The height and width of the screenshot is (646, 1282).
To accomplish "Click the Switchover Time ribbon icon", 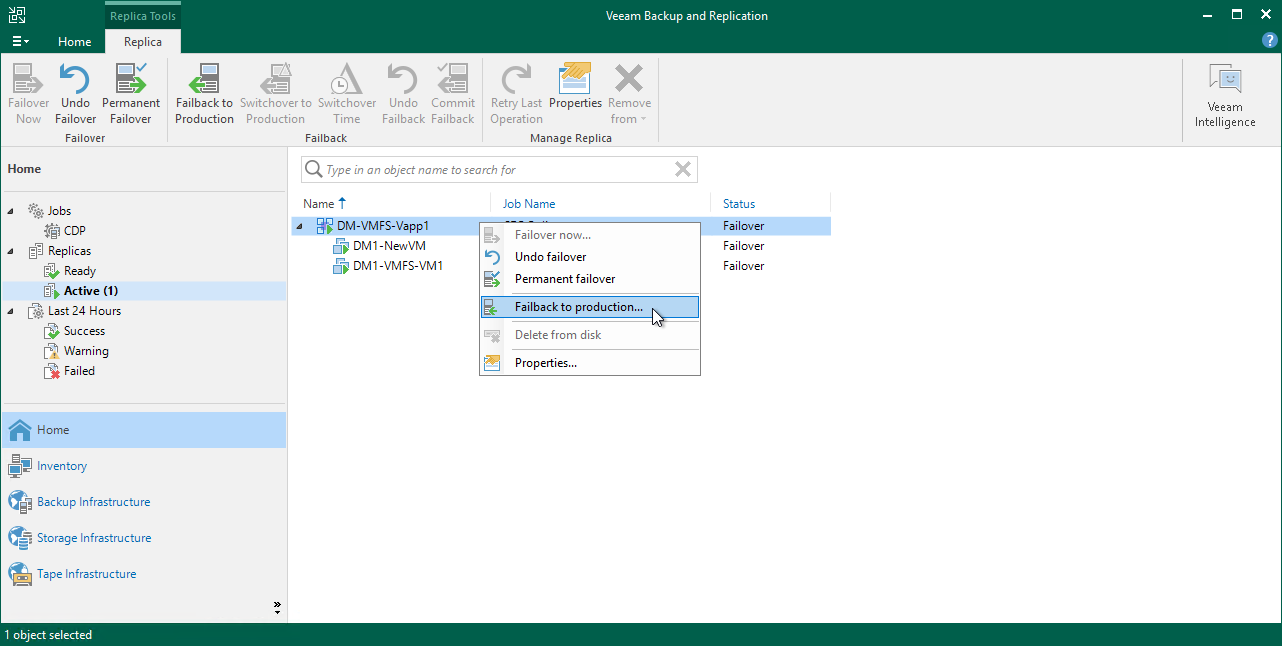I will click(x=347, y=94).
